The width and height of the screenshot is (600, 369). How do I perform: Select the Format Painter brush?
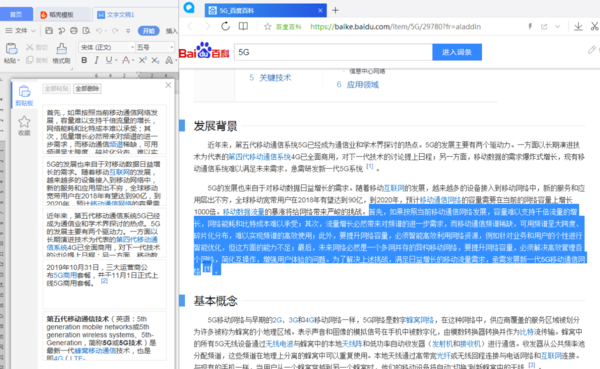coord(61,52)
